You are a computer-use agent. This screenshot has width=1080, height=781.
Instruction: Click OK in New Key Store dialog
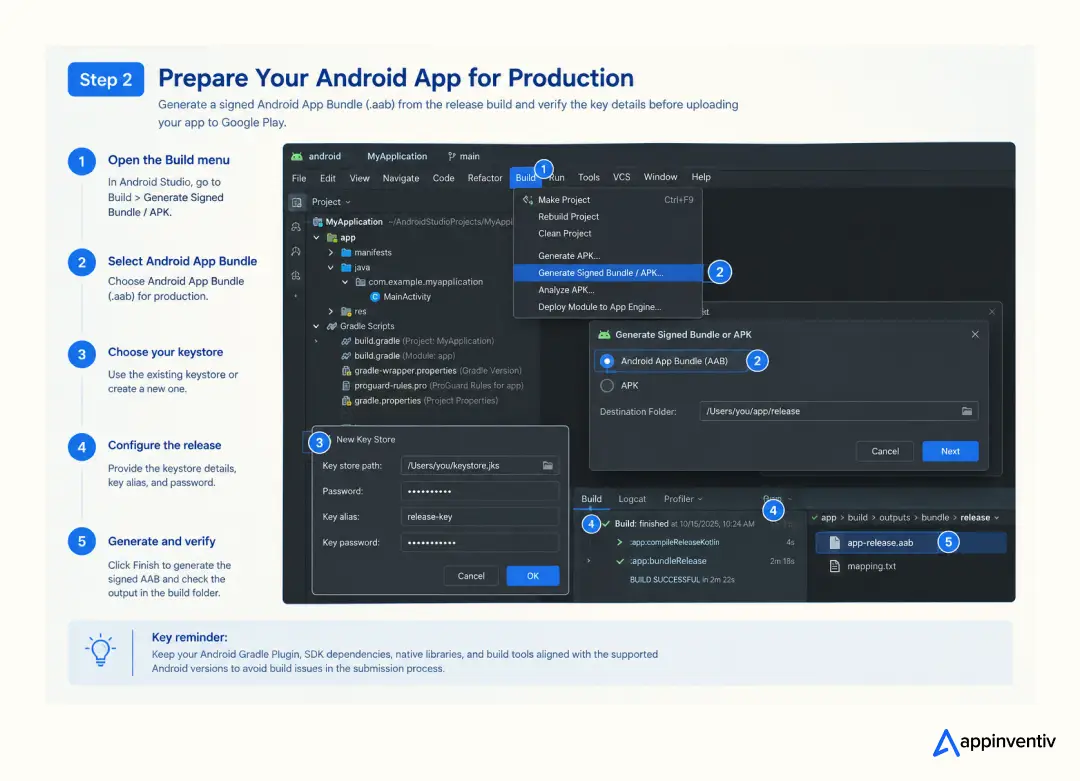(x=532, y=576)
